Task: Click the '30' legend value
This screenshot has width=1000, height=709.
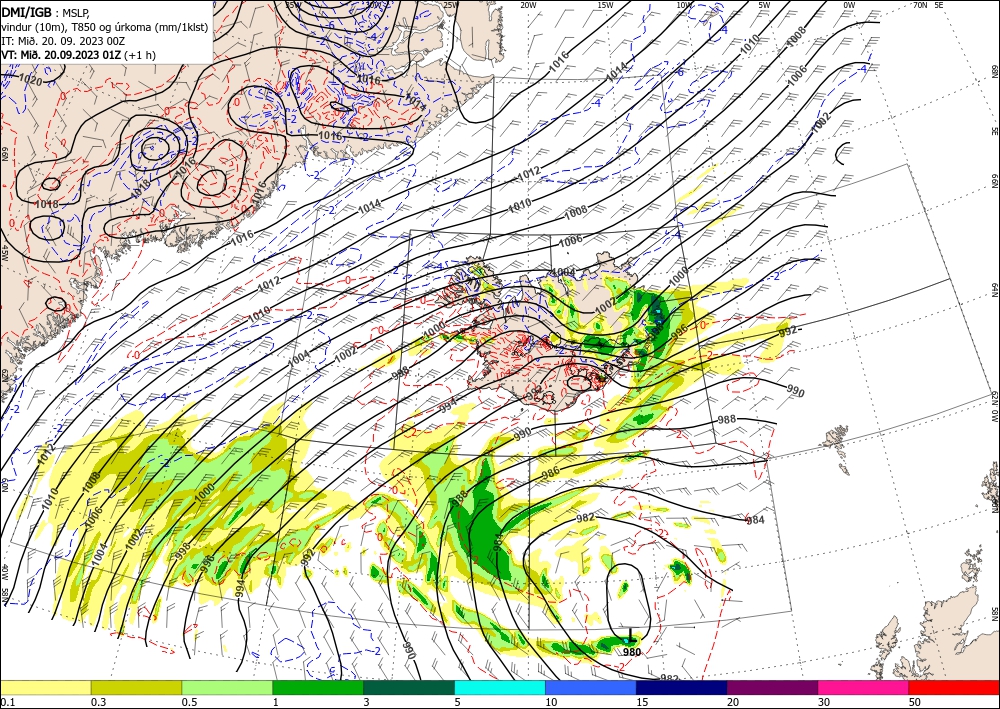Action: pyautogui.click(x=824, y=702)
